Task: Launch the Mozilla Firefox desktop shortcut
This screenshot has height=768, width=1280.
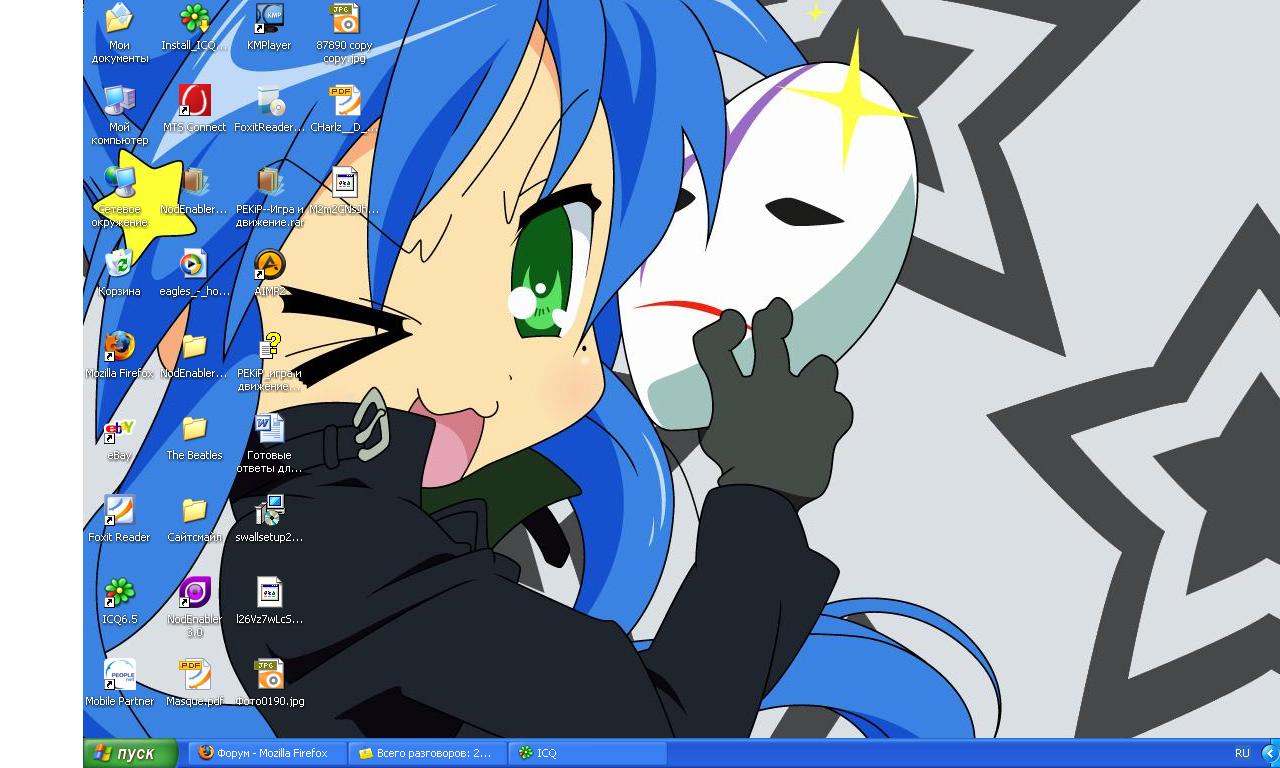Action: pyautogui.click(x=119, y=346)
